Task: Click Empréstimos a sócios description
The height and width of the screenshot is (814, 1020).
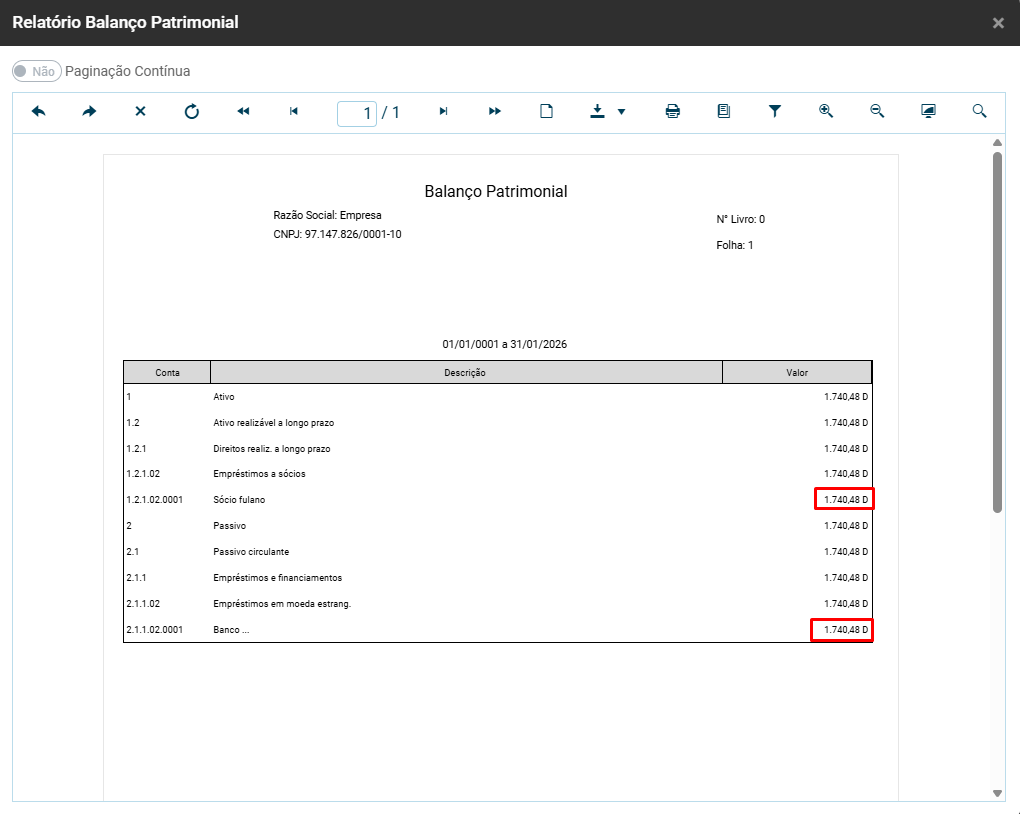Action: (260, 474)
